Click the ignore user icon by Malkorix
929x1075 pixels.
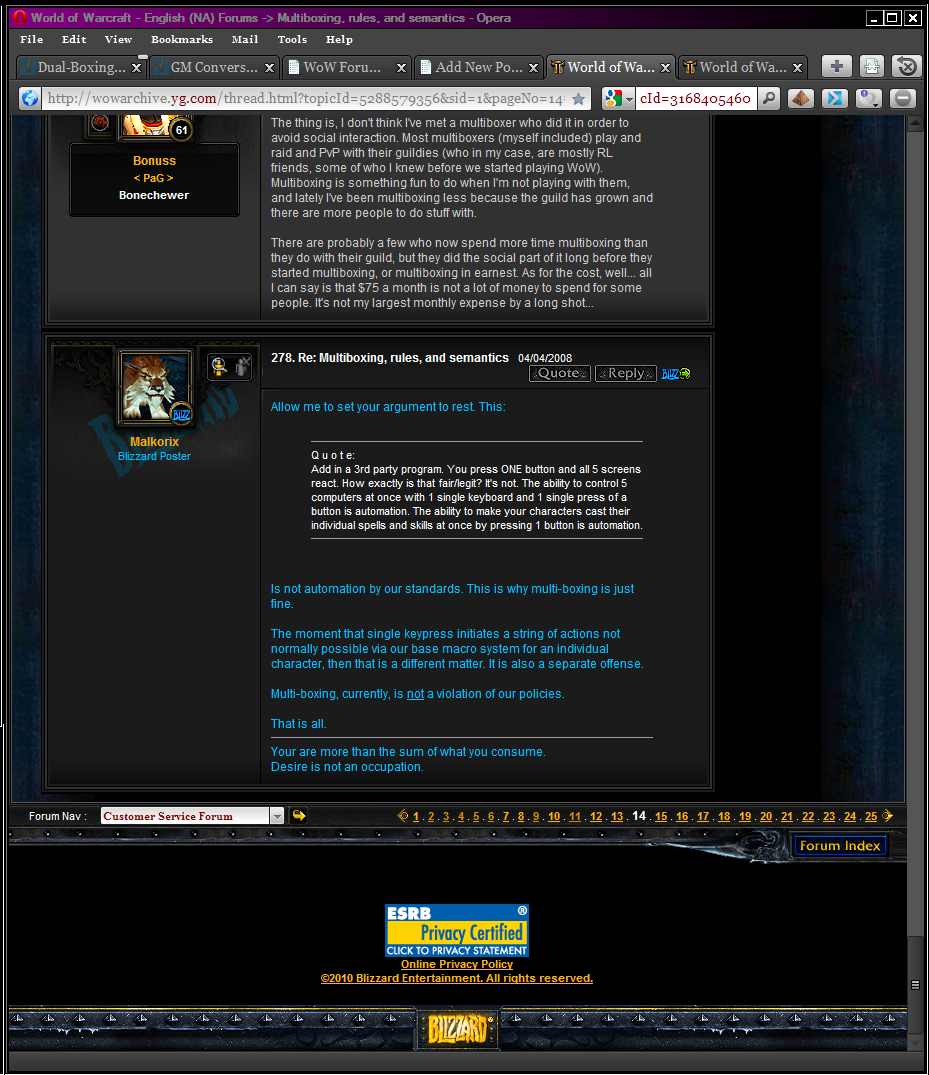[241, 367]
